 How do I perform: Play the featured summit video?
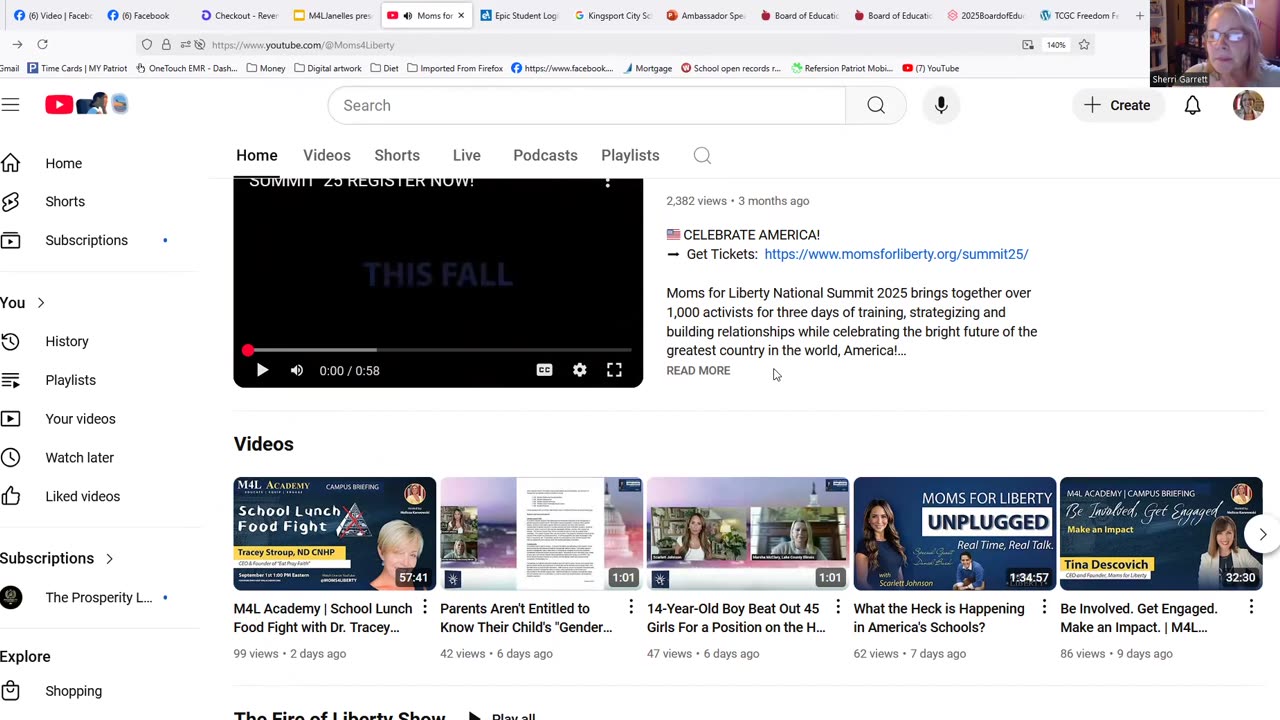point(262,370)
